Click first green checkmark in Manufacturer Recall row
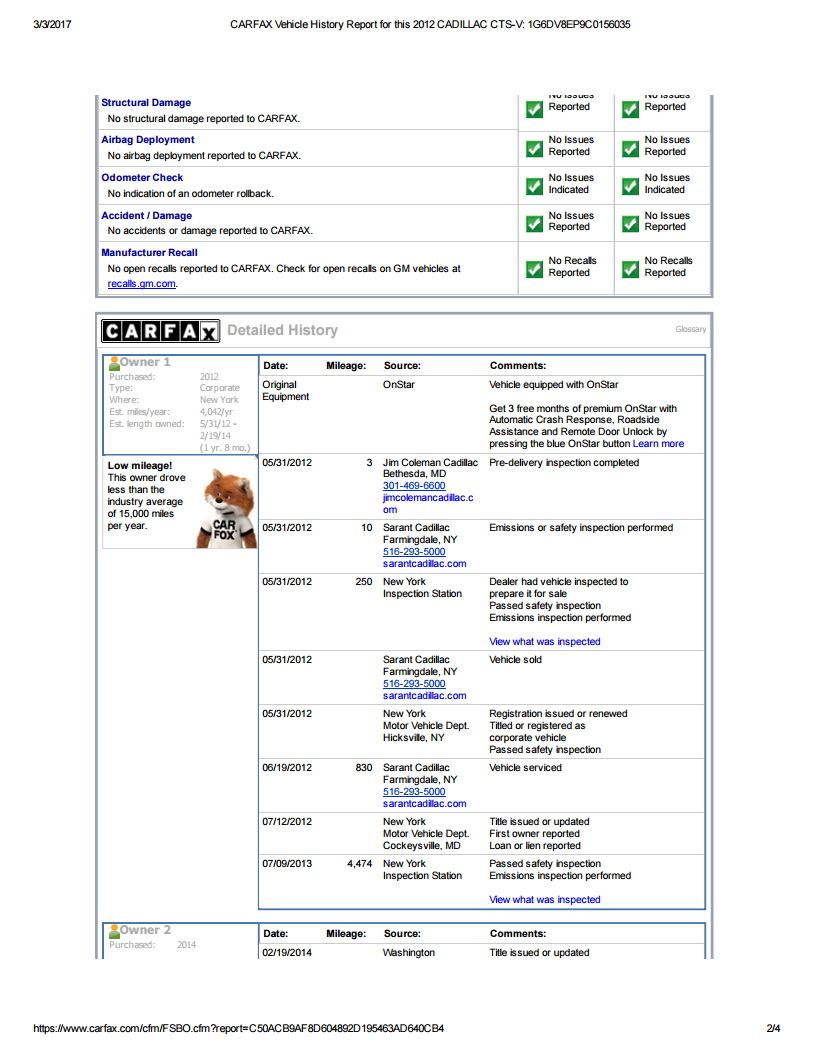Screen dimensions: 814x1054 click(x=534, y=268)
